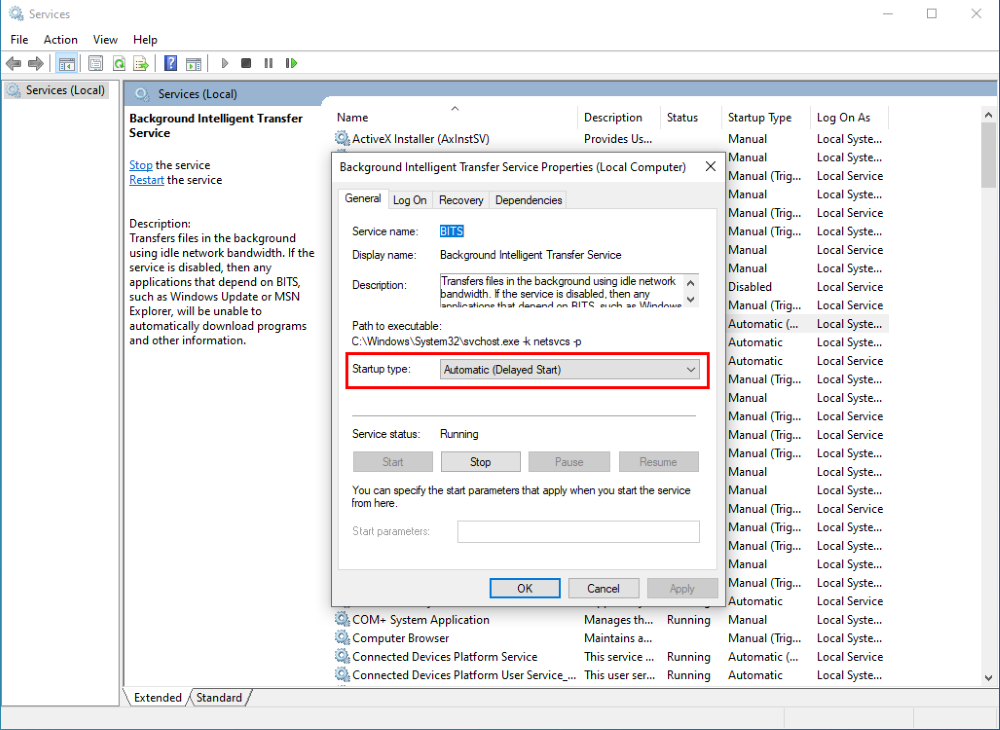
Task: Open the Startup type dropdown
Action: (x=569, y=370)
